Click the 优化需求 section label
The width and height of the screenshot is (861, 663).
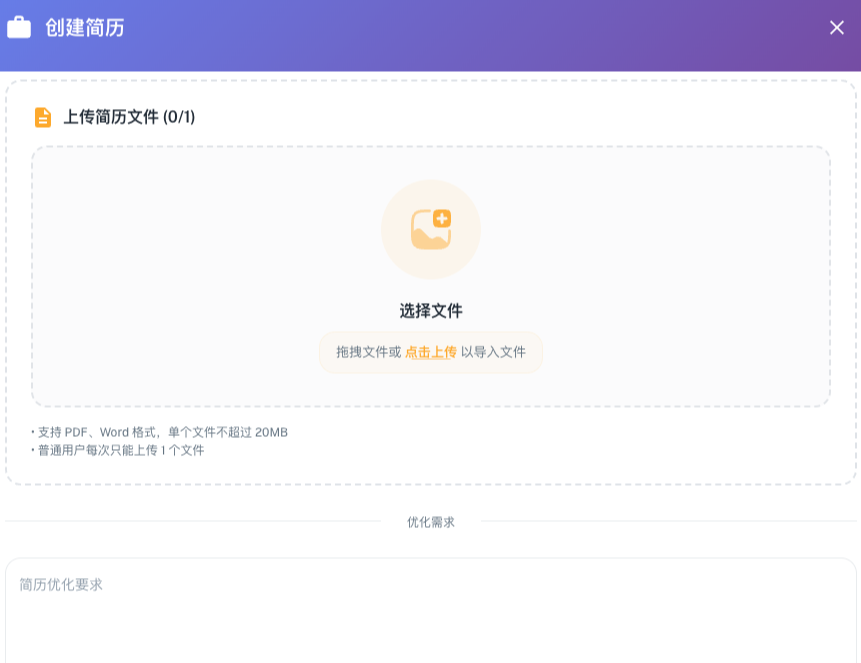point(431,522)
